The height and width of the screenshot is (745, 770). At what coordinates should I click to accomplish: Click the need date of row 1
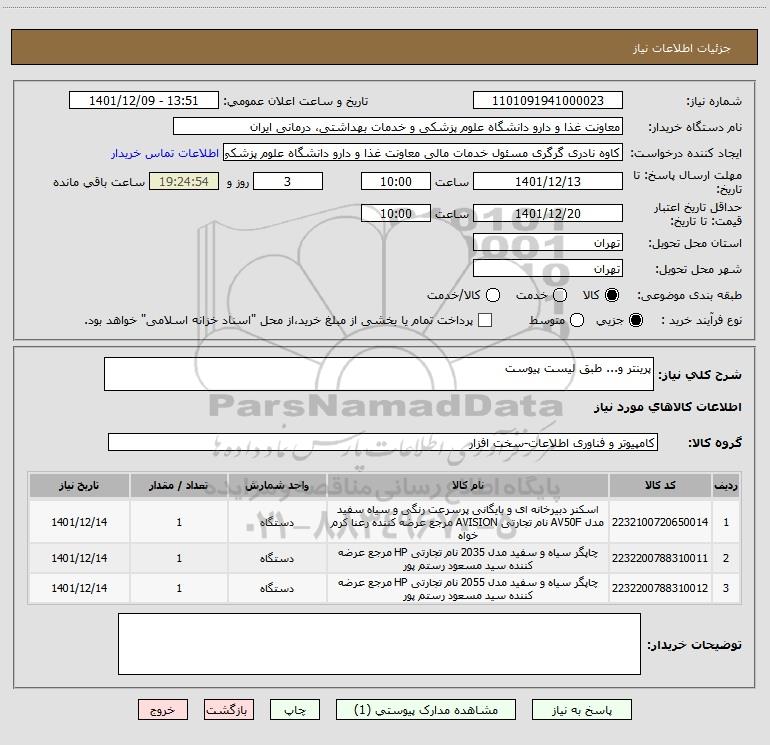(79, 522)
